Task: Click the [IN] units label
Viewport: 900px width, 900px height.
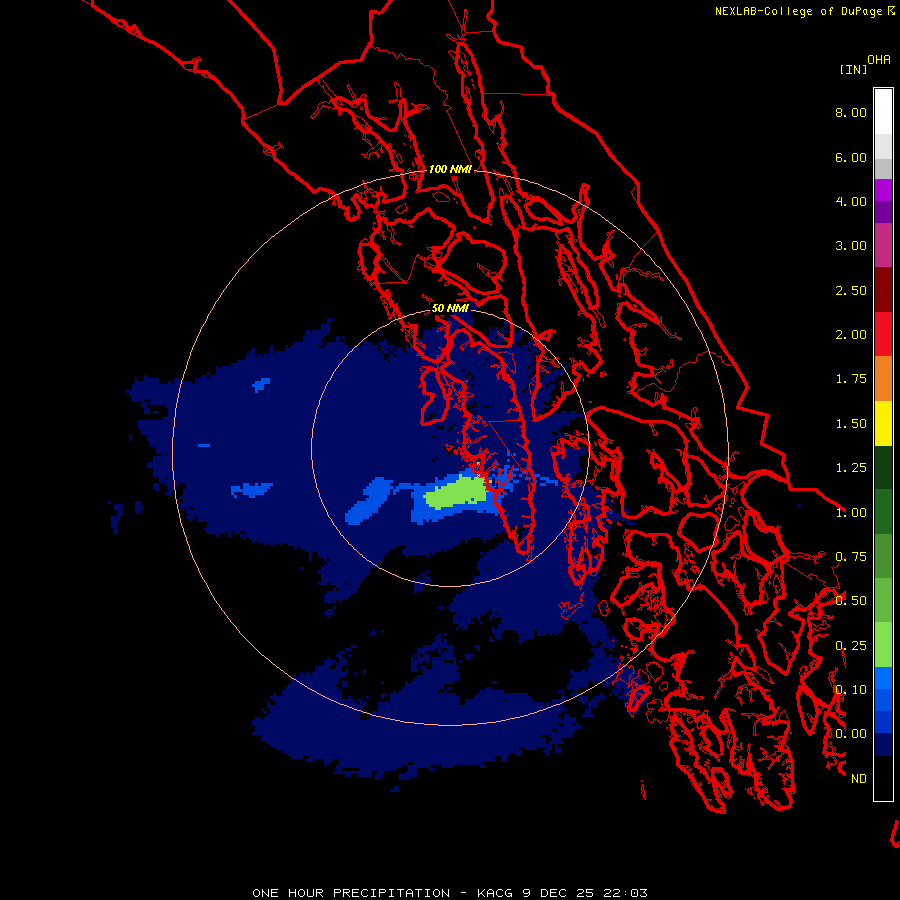Action: point(853,69)
